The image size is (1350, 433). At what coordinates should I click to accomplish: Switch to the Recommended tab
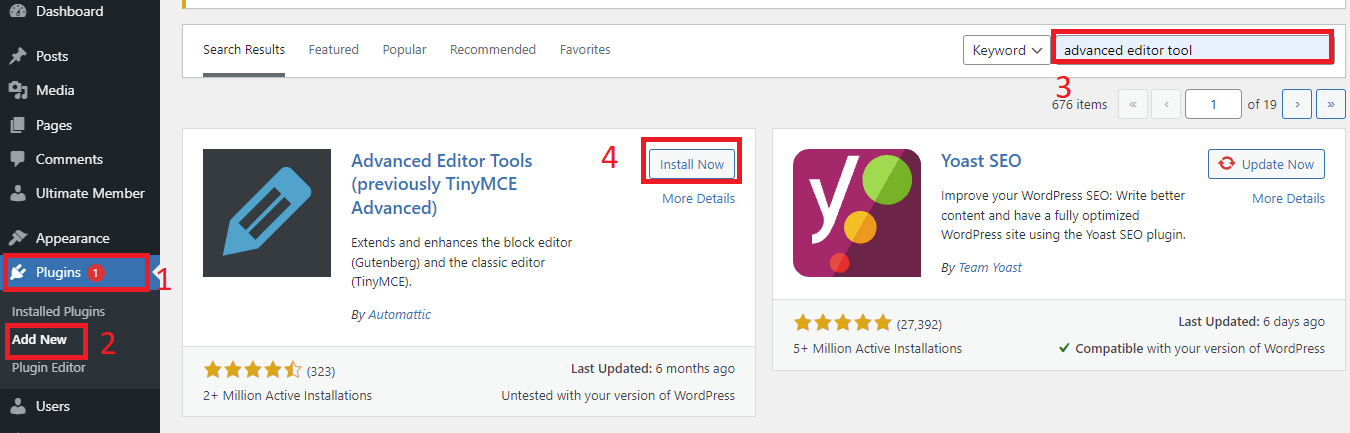click(493, 50)
